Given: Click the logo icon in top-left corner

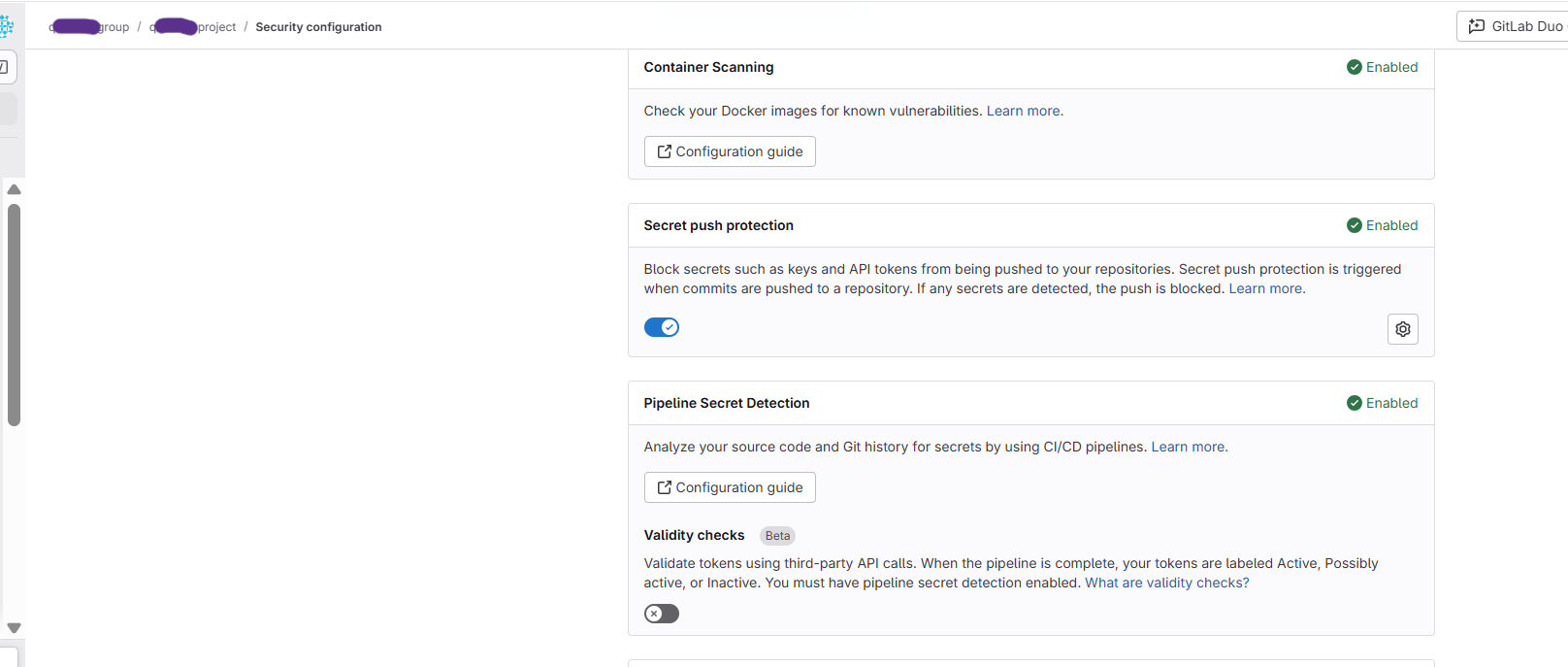Looking at the screenshot, I should tap(6, 26).
